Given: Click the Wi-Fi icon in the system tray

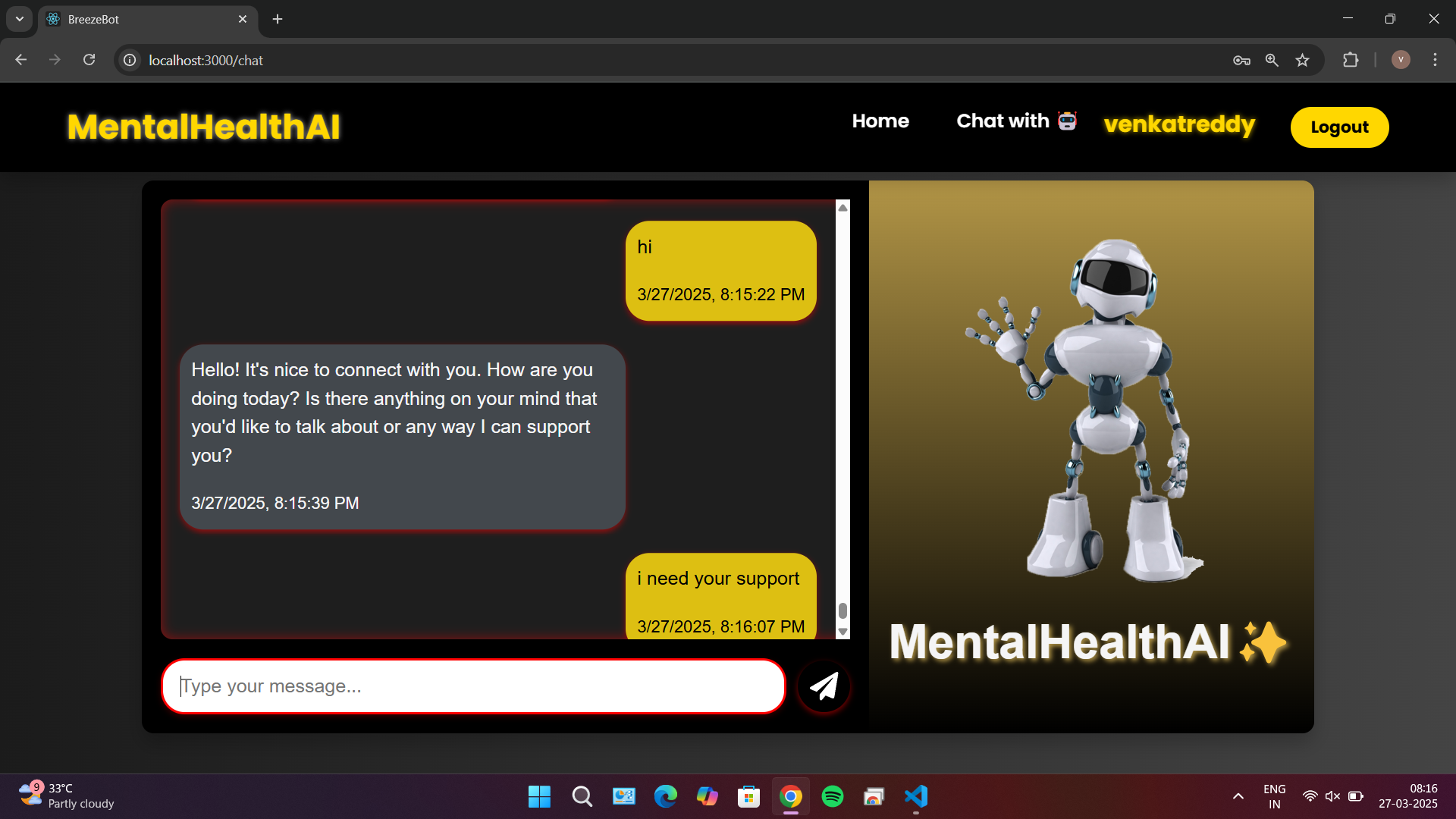Looking at the screenshot, I should coord(1310,796).
